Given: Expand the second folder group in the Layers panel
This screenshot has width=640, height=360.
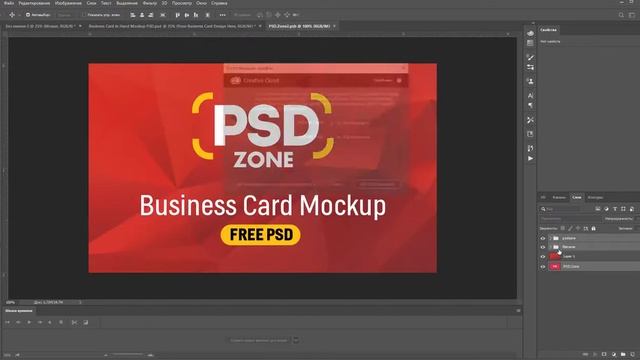Looking at the screenshot, I should click(x=550, y=247).
